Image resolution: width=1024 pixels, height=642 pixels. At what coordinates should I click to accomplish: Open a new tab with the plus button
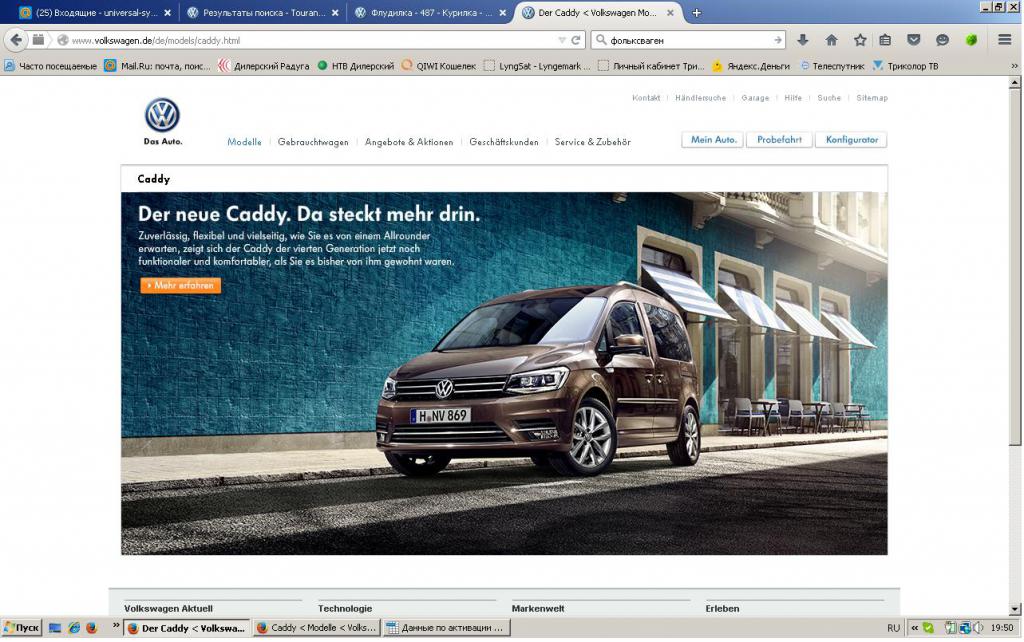click(x=696, y=12)
